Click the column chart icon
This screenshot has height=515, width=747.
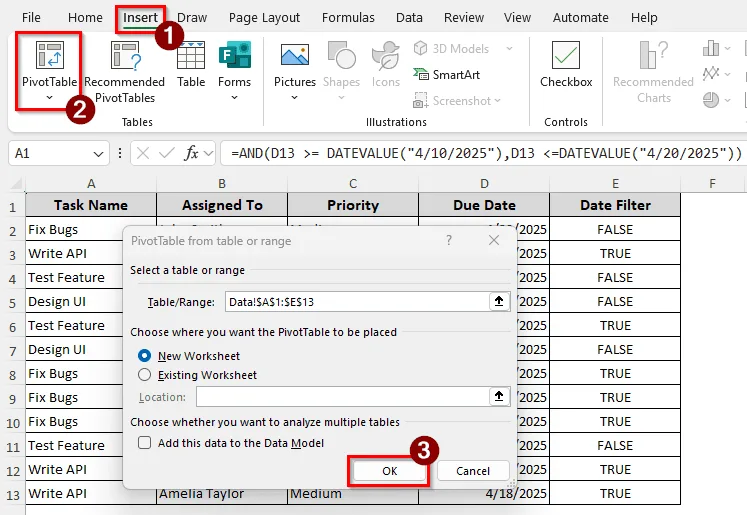tap(711, 48)
